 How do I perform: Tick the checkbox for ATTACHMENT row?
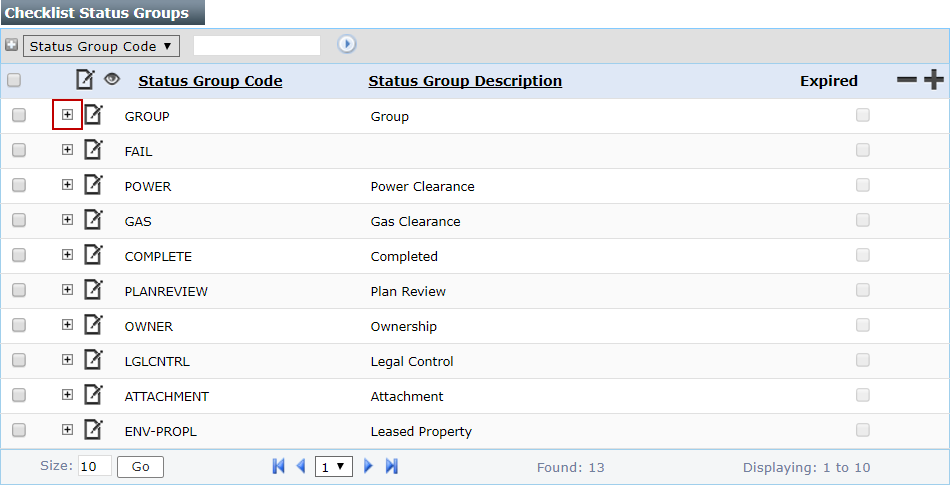[19, 395]
